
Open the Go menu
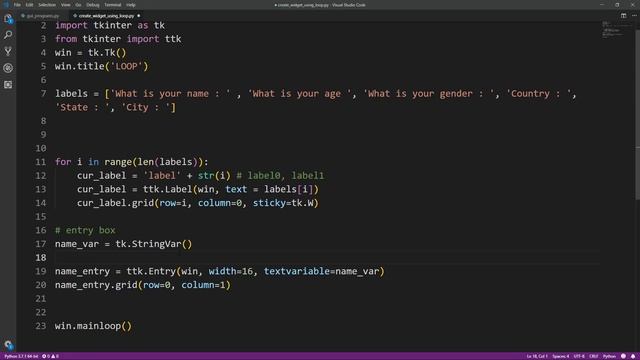point(78,5)
